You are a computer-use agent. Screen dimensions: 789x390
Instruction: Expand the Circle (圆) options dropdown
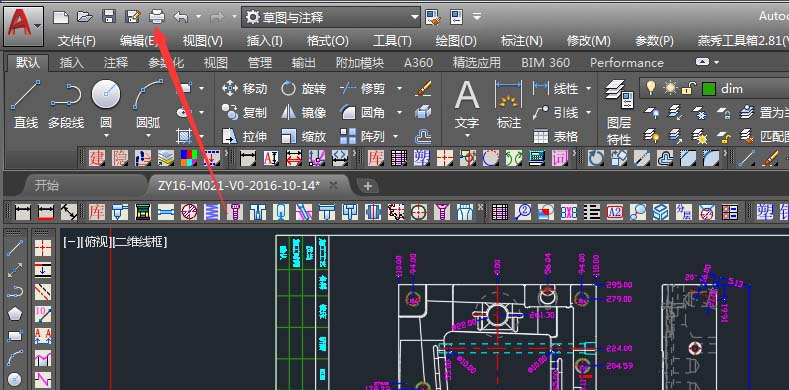(x=106, y=135)
